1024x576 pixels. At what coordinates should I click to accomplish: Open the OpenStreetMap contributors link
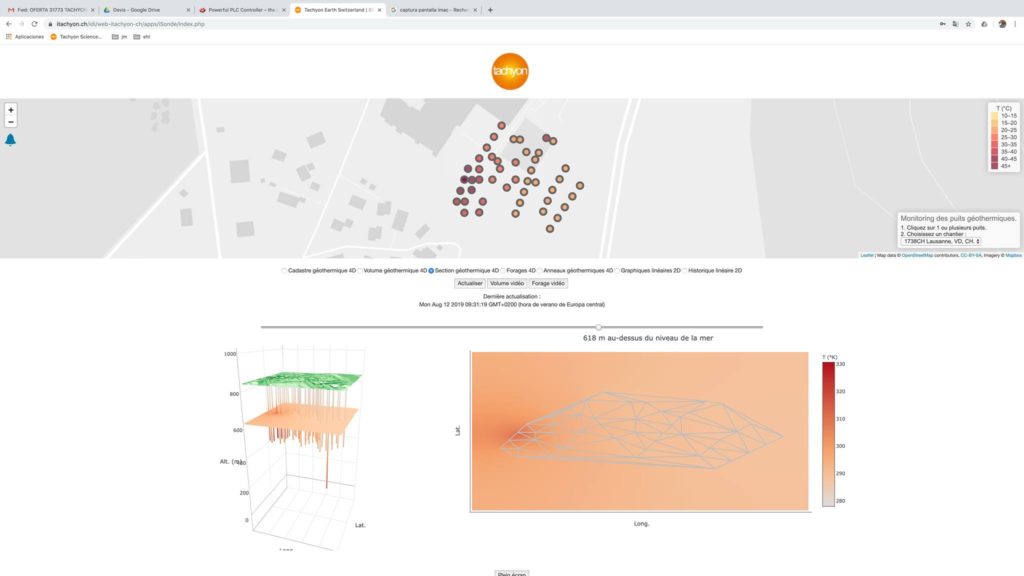tap(917, 255)
